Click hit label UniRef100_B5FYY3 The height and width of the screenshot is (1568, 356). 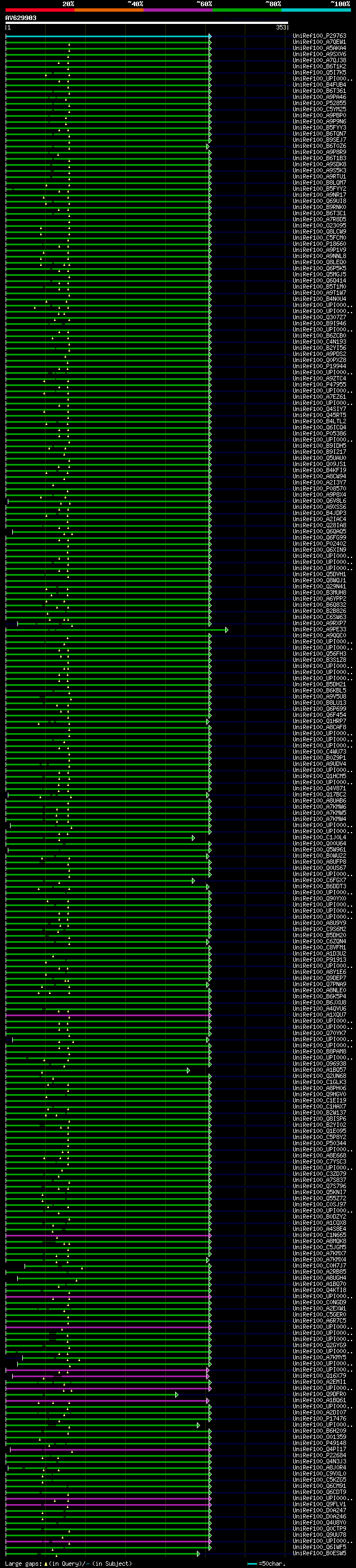point(319,128)
